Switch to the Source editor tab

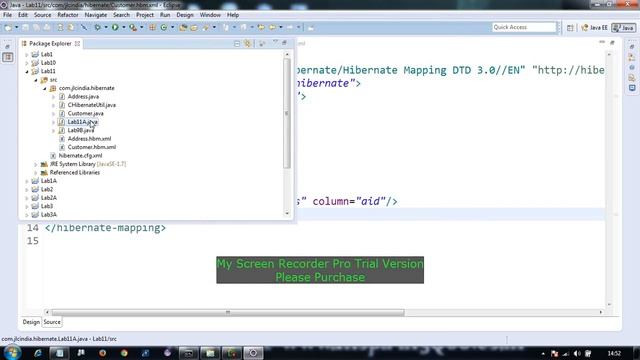click(x=52, y=322)
